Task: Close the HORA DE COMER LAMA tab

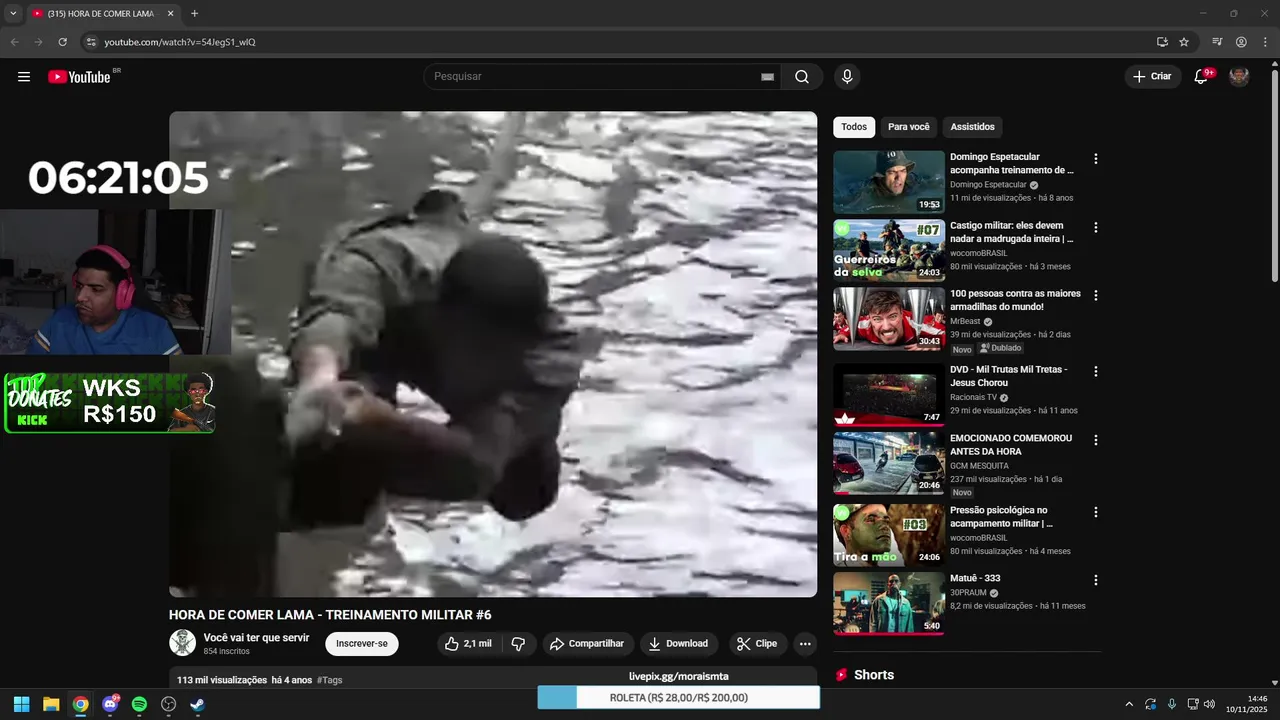Action: point(170,14)
